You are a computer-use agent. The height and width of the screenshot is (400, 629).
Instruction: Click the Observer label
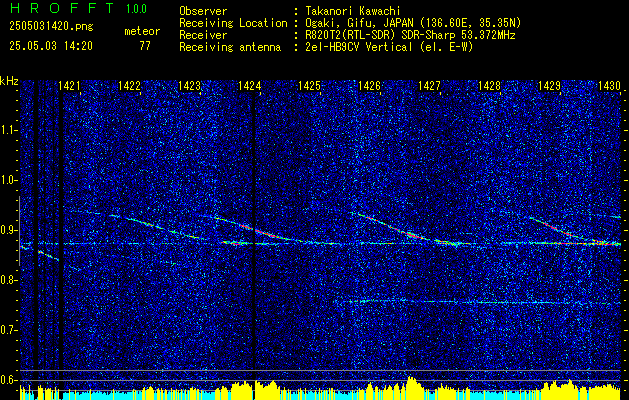click(x=203, y=11)
